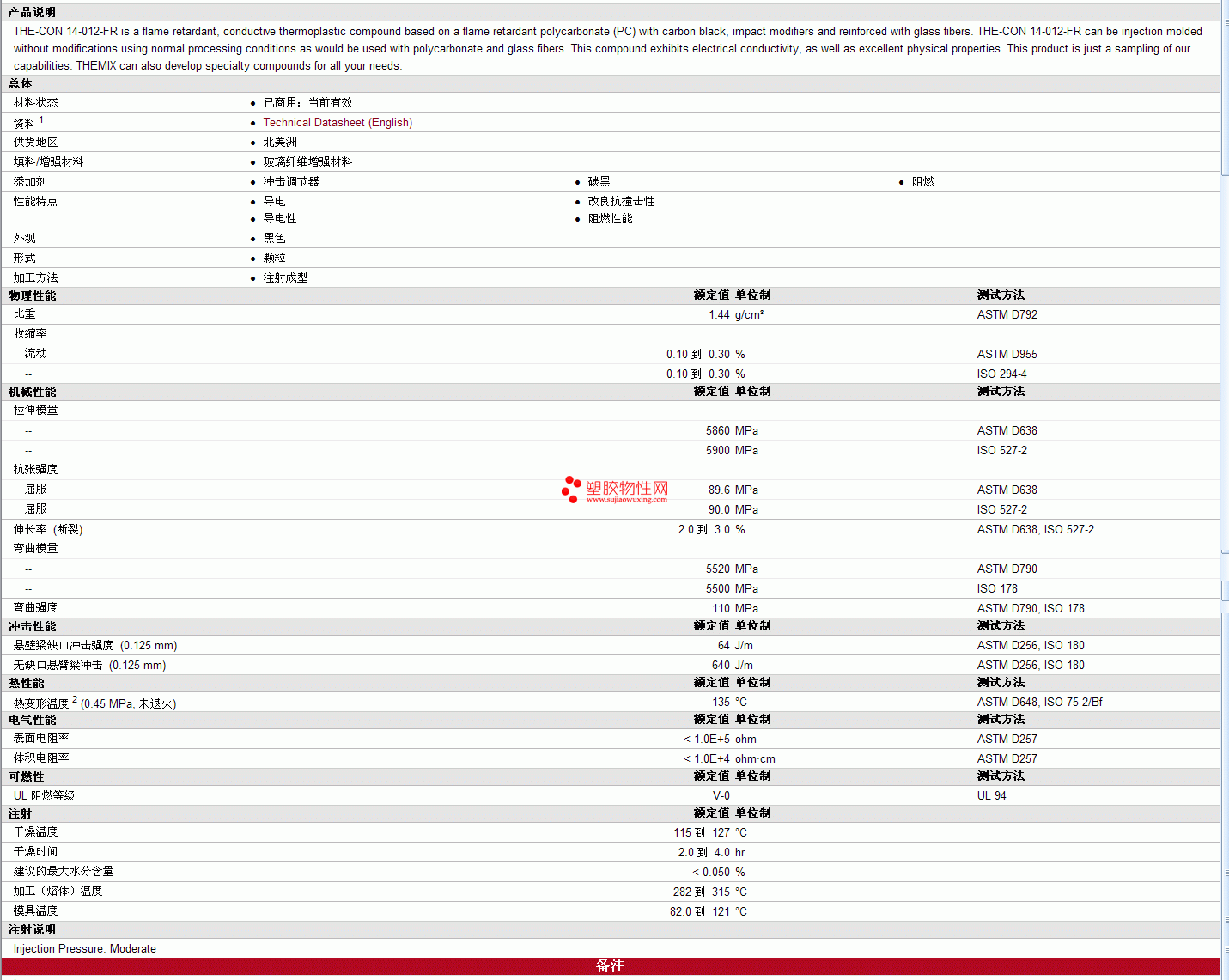Click the 弯曲强度 row label

pos(35,607)
